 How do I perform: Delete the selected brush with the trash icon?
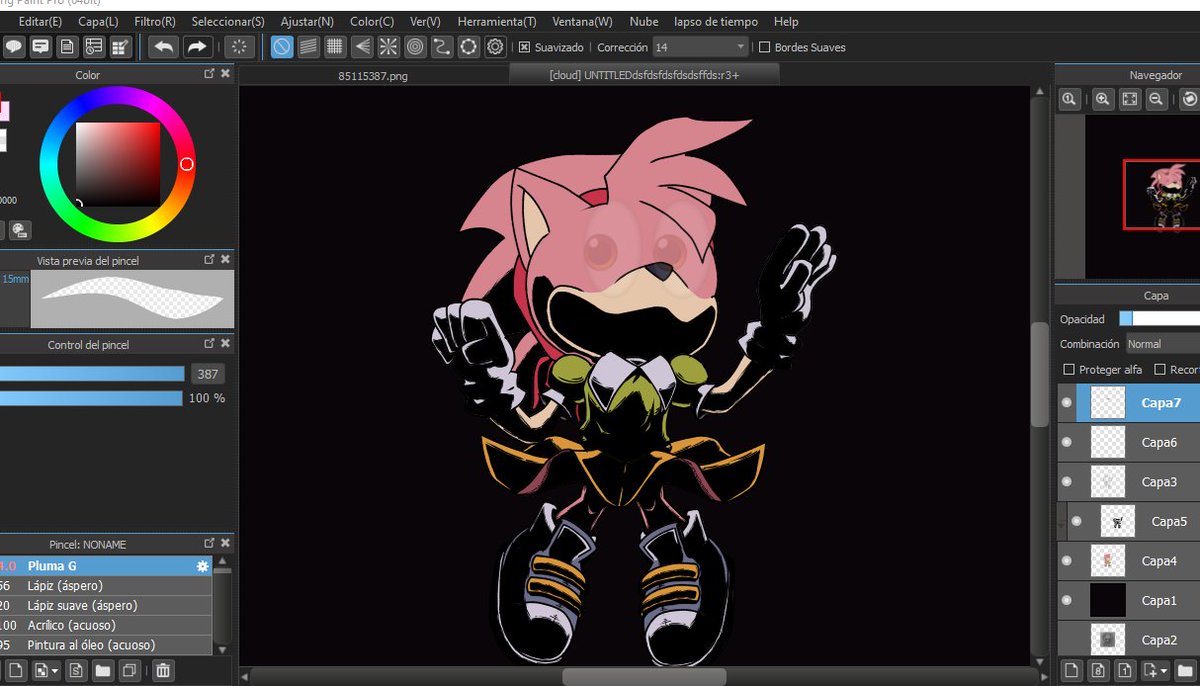pos(164,671)
